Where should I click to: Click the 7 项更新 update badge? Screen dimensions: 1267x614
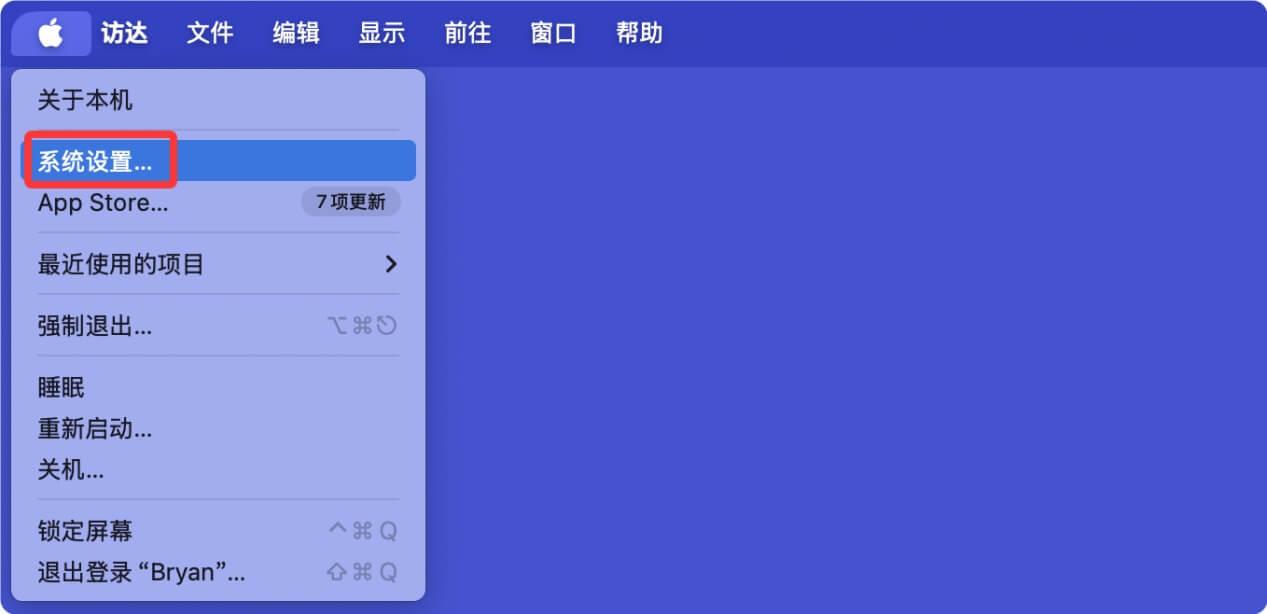pos(351,202)
